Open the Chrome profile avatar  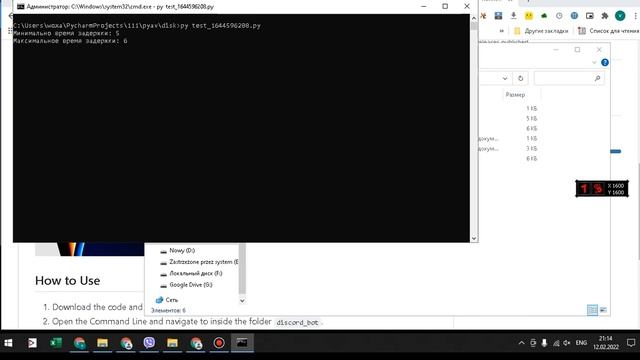pyautogui.click(x=620, y=16)
